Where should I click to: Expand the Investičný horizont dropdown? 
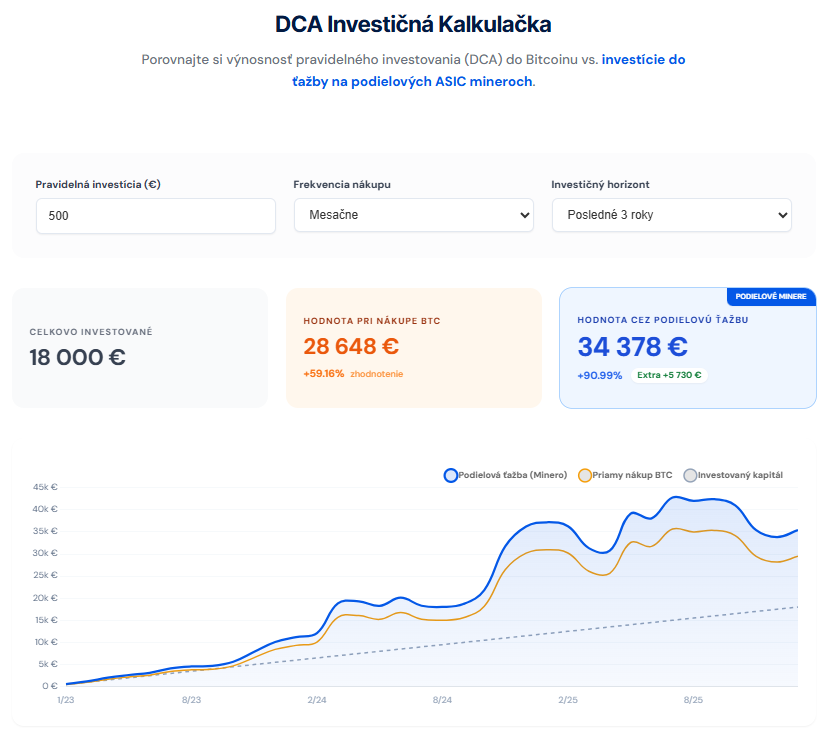click(x=671, y=215)
